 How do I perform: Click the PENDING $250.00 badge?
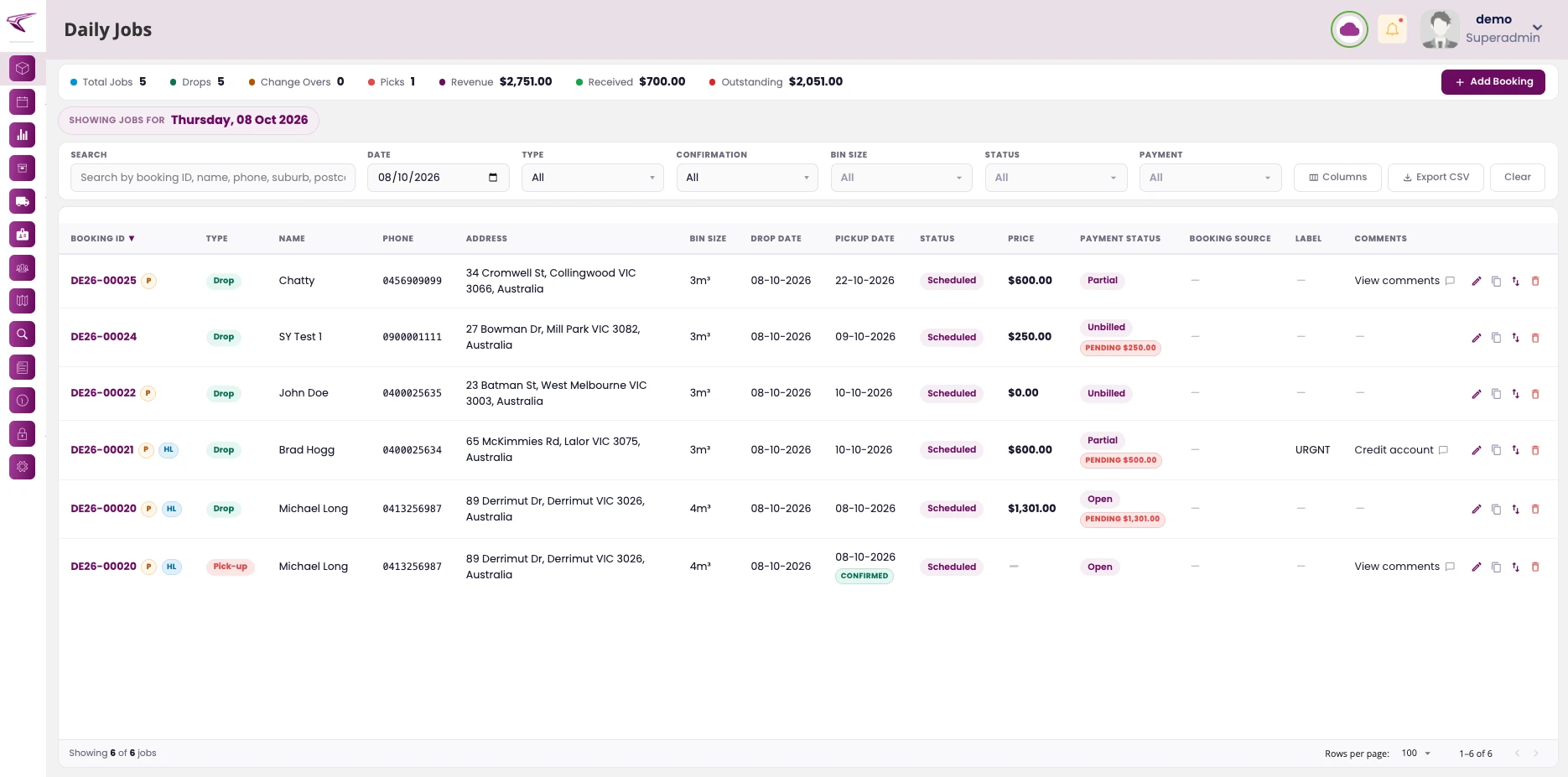tap(1120, 348)
